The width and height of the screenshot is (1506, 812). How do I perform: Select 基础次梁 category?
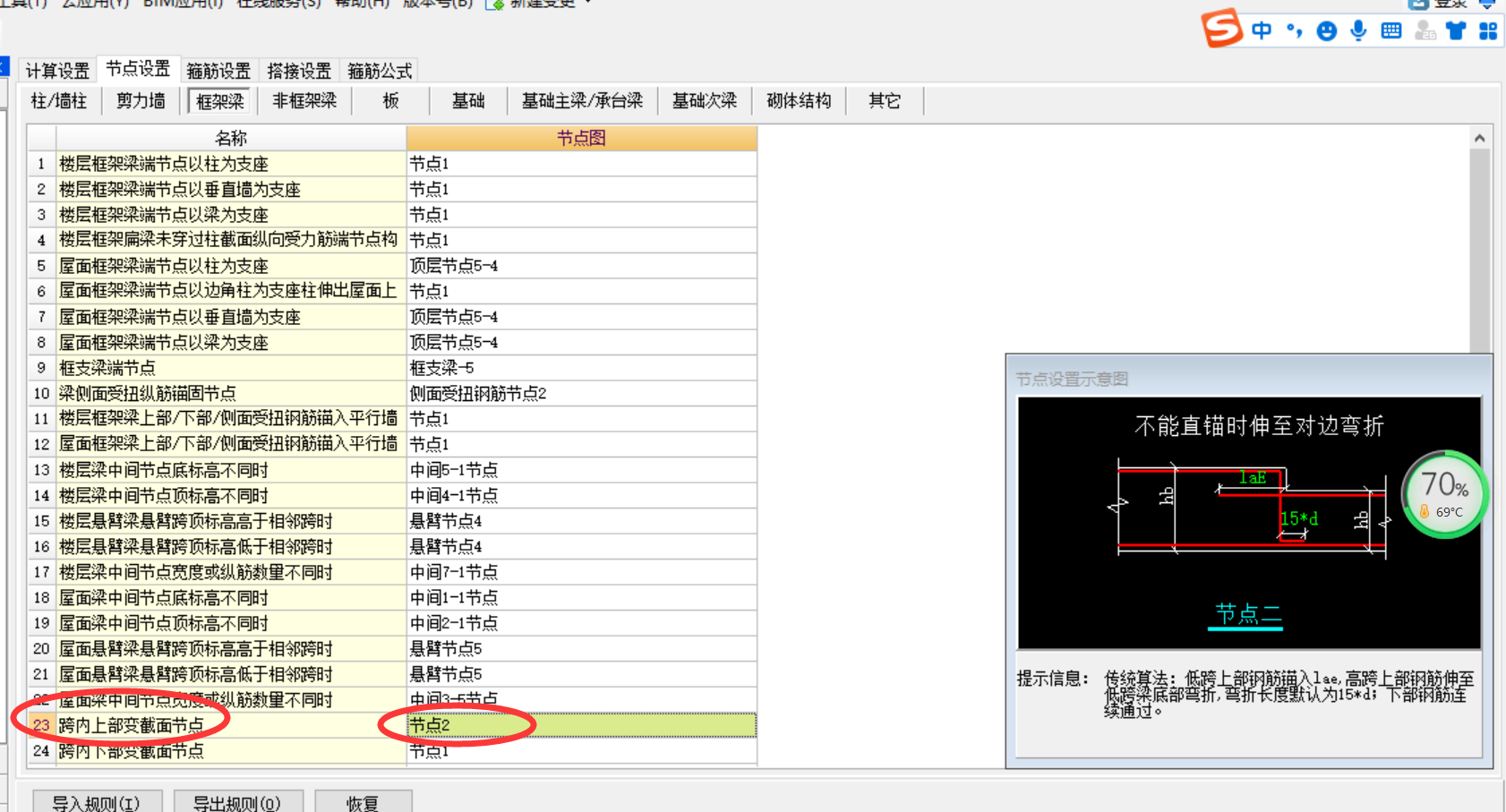[705, 101]
